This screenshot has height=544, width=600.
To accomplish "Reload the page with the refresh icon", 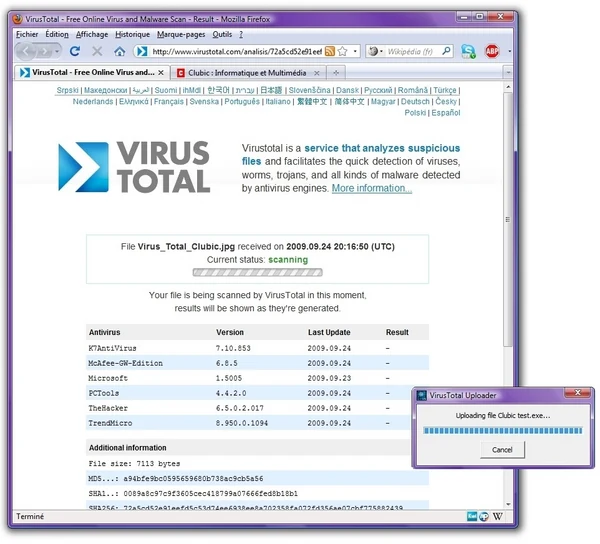I will [75, 51].
